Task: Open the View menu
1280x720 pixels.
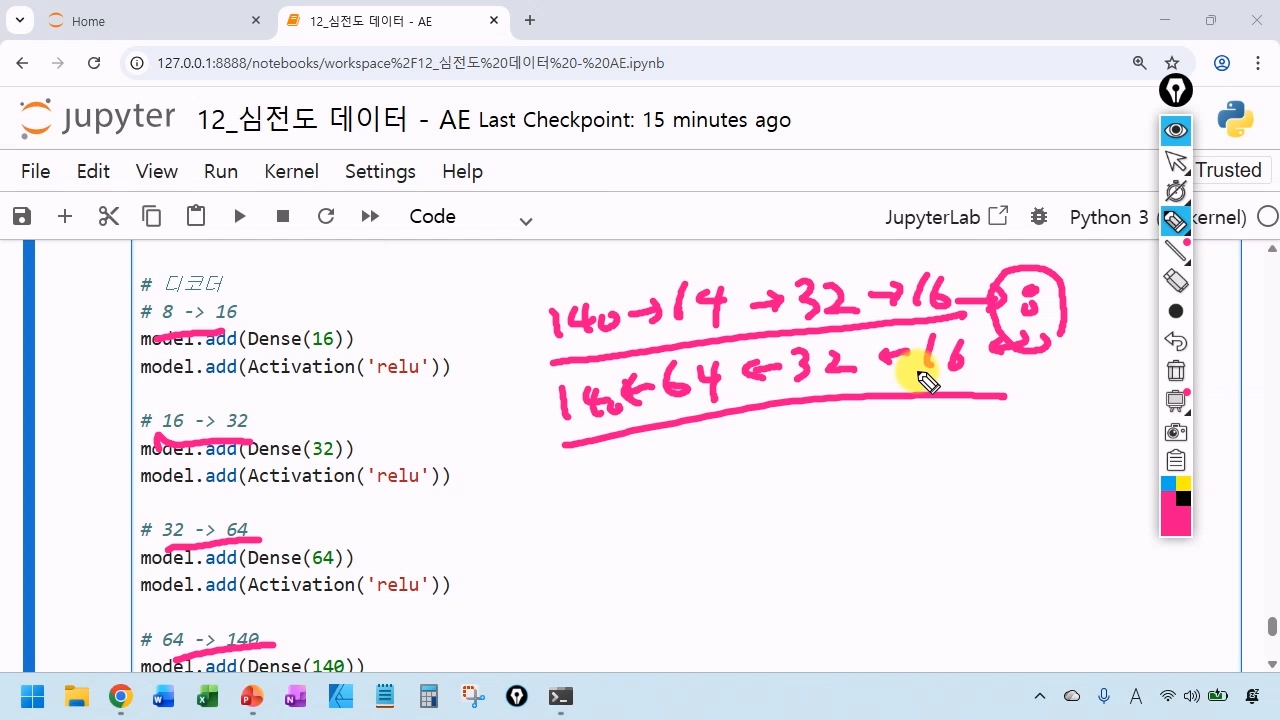Action: click(x=157, y=171)
